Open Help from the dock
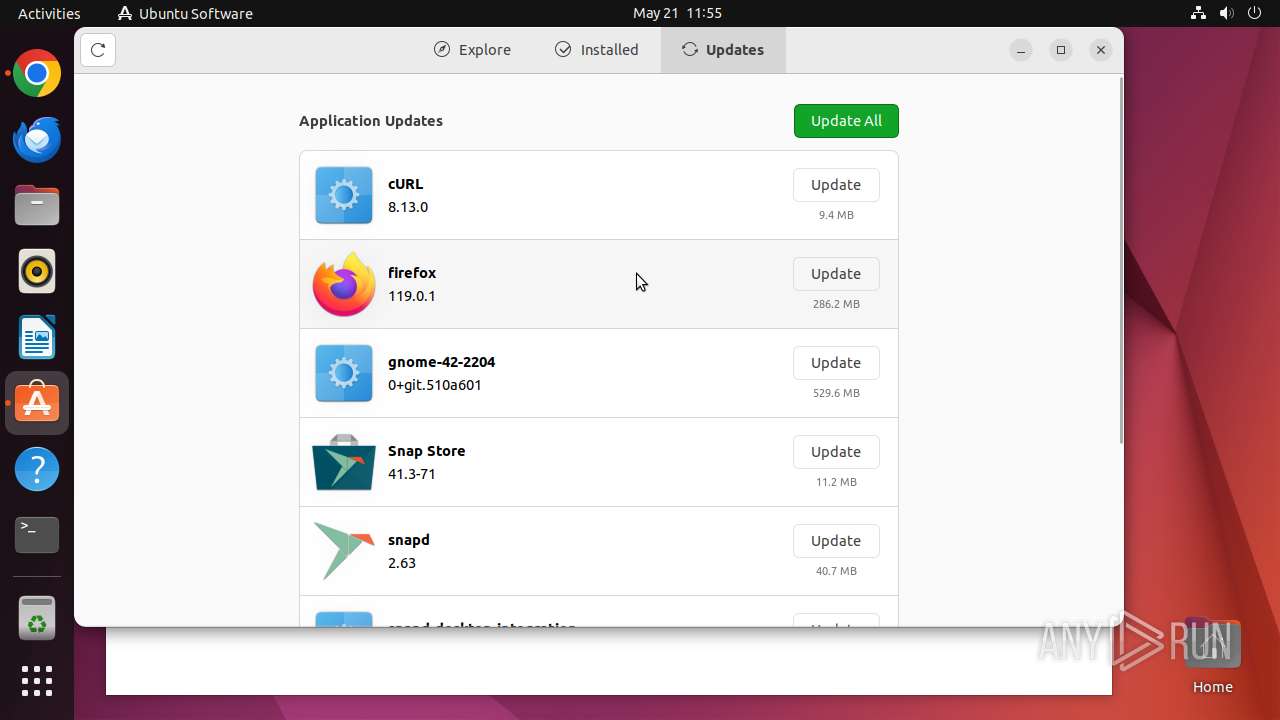 point(37,469)
